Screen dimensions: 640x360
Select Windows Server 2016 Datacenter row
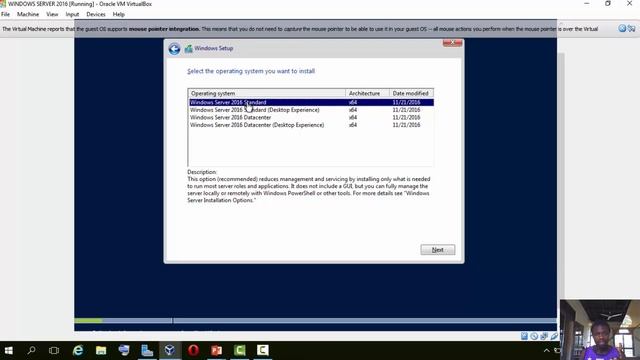click(x=311, y=118)
